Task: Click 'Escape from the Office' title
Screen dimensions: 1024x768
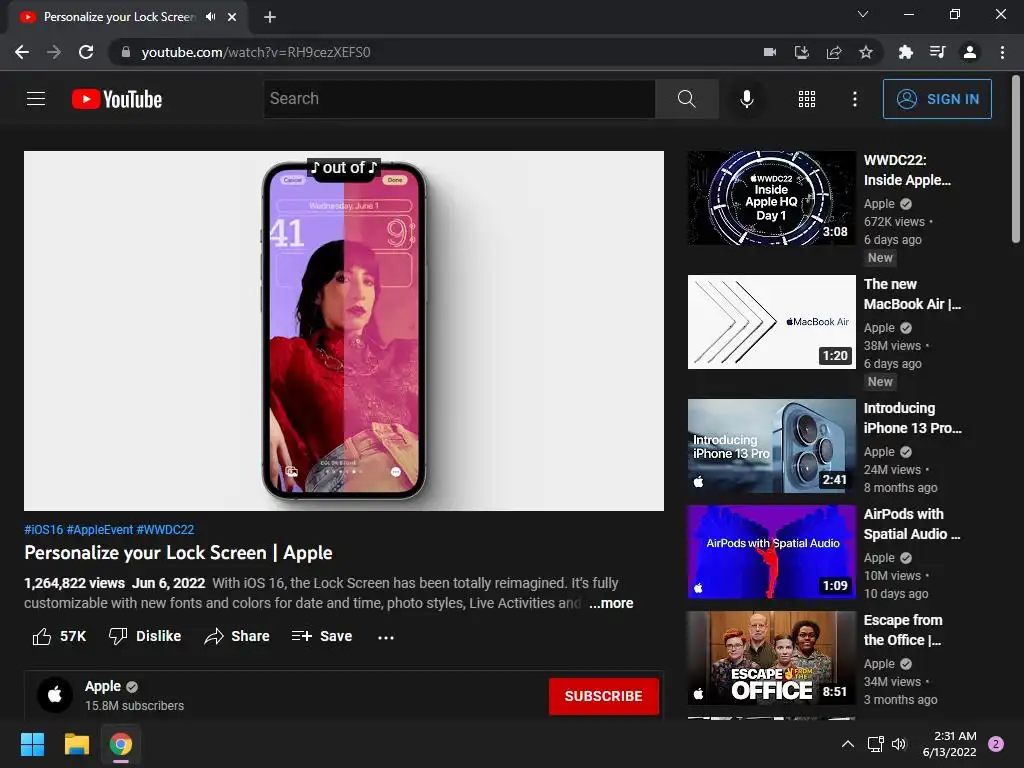Action: coord(903,630)
